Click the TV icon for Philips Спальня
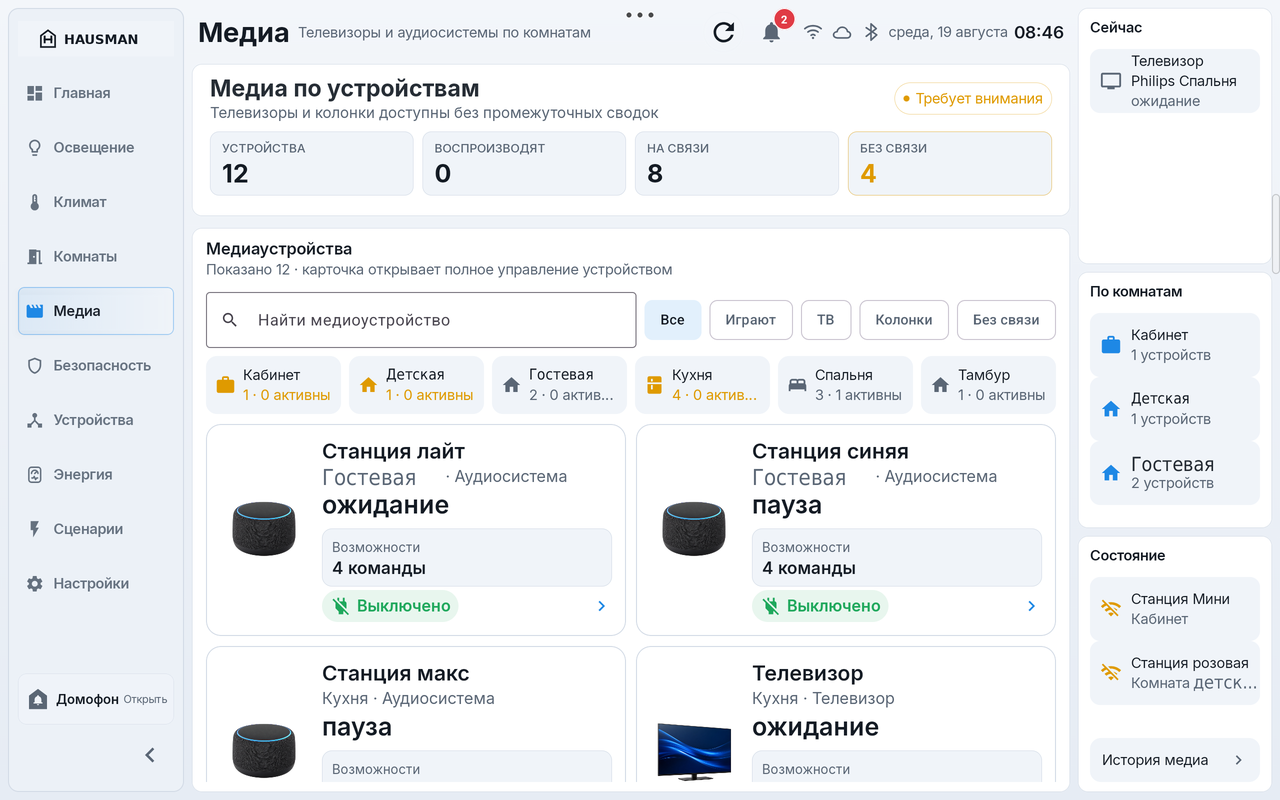The width and height of the screenshot is (1280, 800). tap(1110, 81)
